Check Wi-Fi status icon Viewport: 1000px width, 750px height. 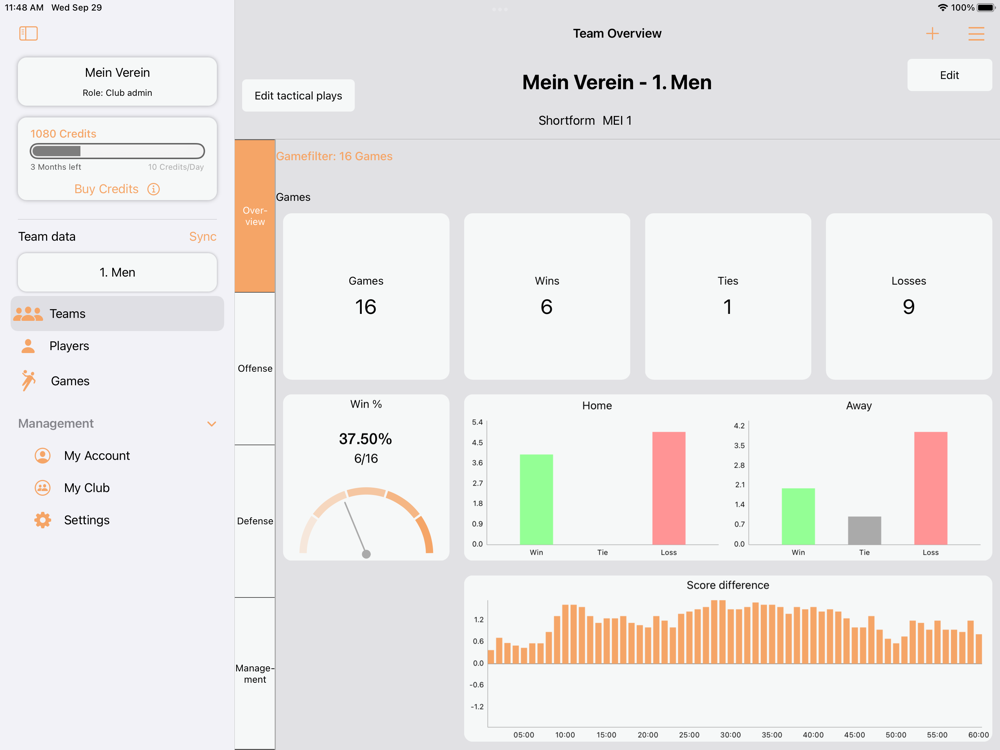coord(942,8)
